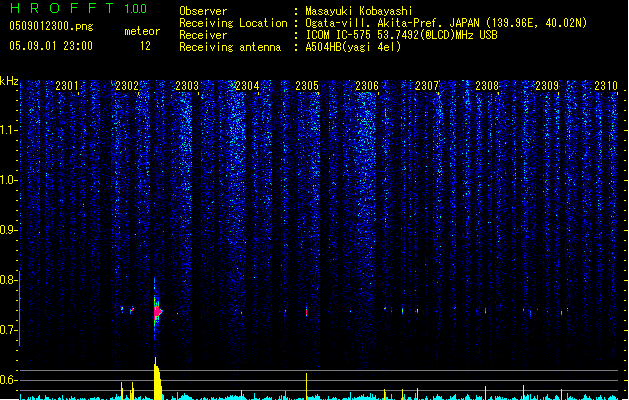
Task: Click the date stamp 05.09.01 23:00
Action: click(x=51, y=46)
